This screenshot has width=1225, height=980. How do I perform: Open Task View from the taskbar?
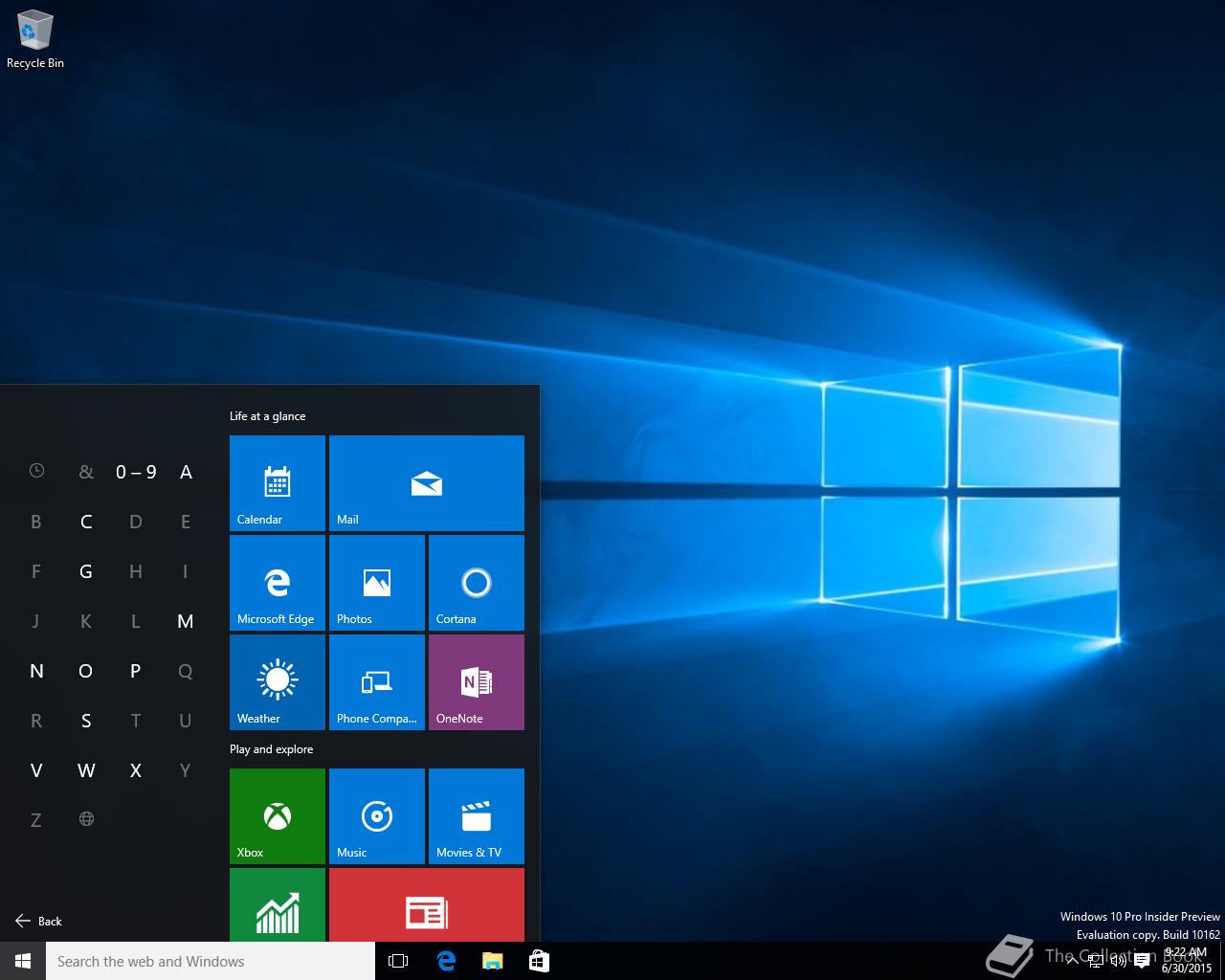[398, 961]
